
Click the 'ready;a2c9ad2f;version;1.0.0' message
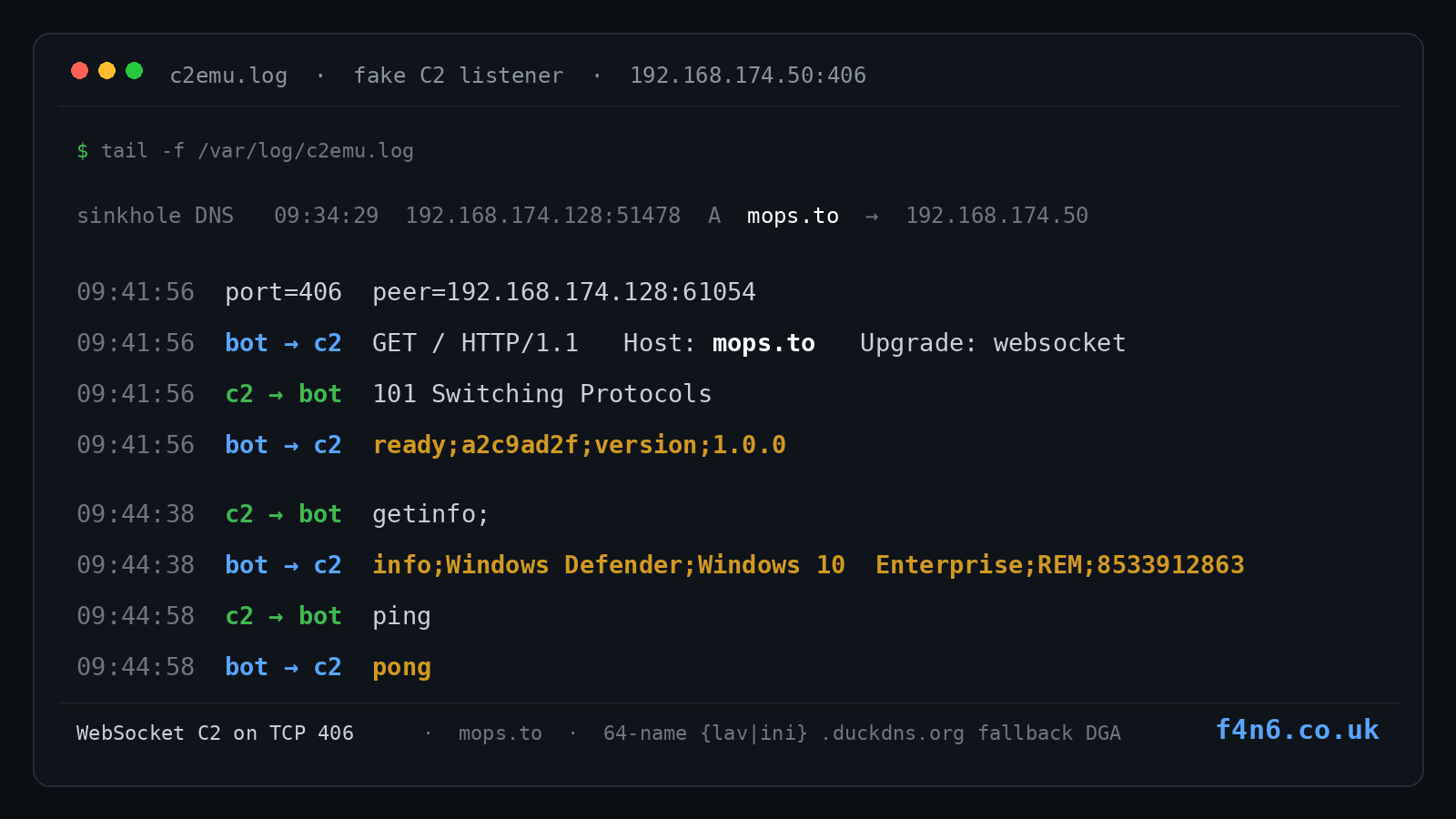(x=580, y=445)
